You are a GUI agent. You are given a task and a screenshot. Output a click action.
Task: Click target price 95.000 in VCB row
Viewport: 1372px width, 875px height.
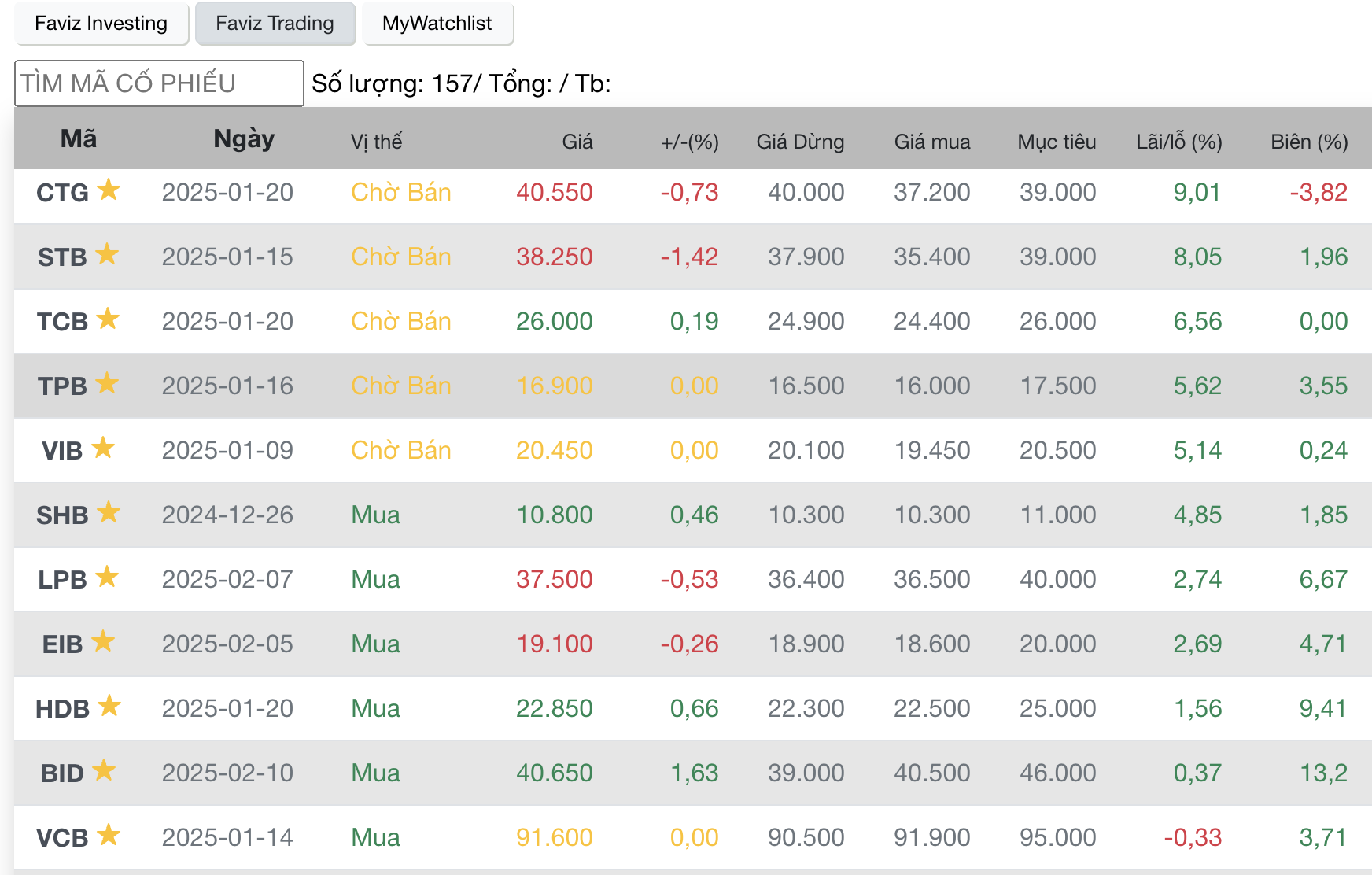click(x=1058, y=838)
